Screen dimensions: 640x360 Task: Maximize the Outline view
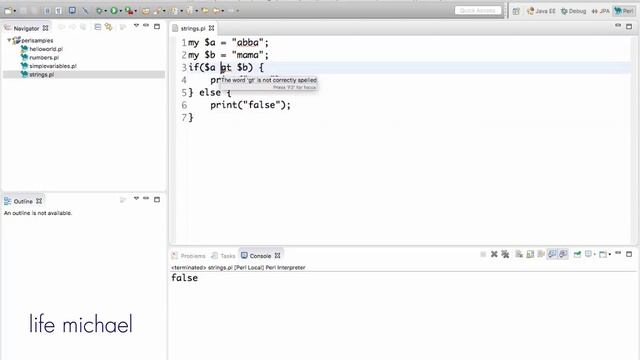157,199
